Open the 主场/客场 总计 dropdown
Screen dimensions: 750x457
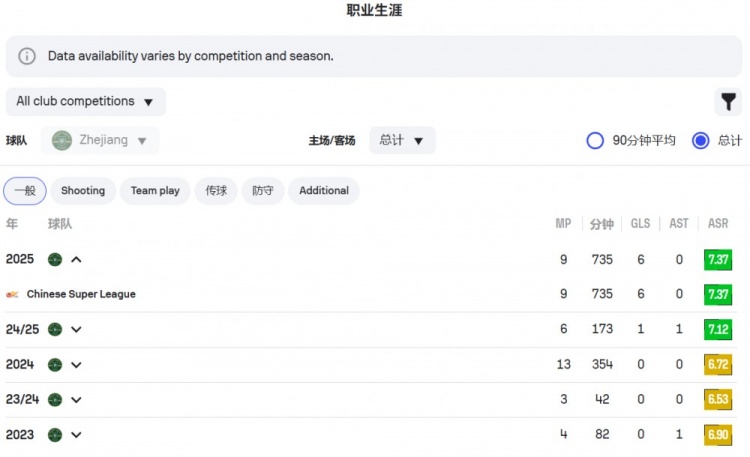pos(402,140)
